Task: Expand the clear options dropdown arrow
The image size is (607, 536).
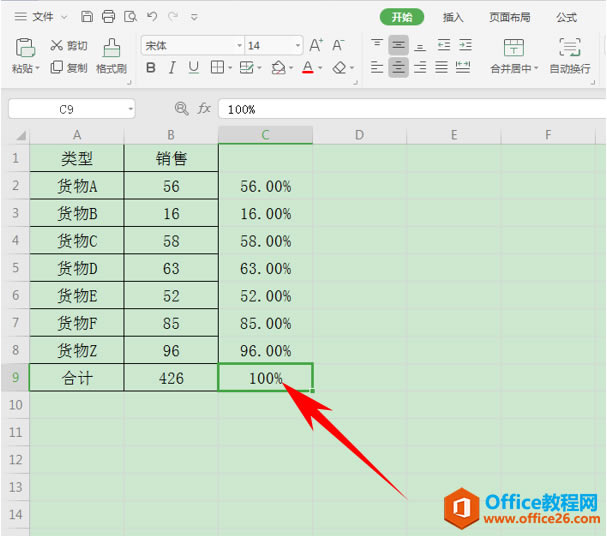Action: (x=352, y=68)
